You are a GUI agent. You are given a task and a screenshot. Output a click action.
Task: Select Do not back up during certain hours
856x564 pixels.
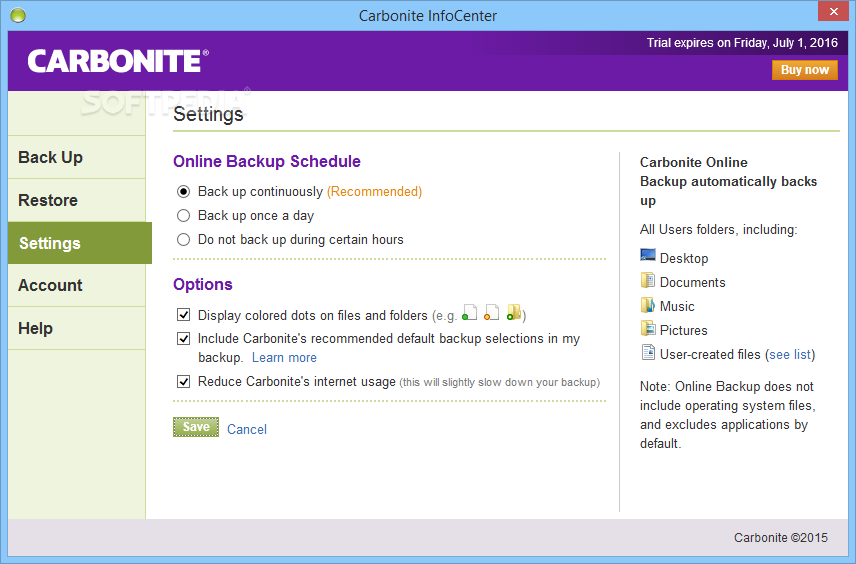pos(183,240)
